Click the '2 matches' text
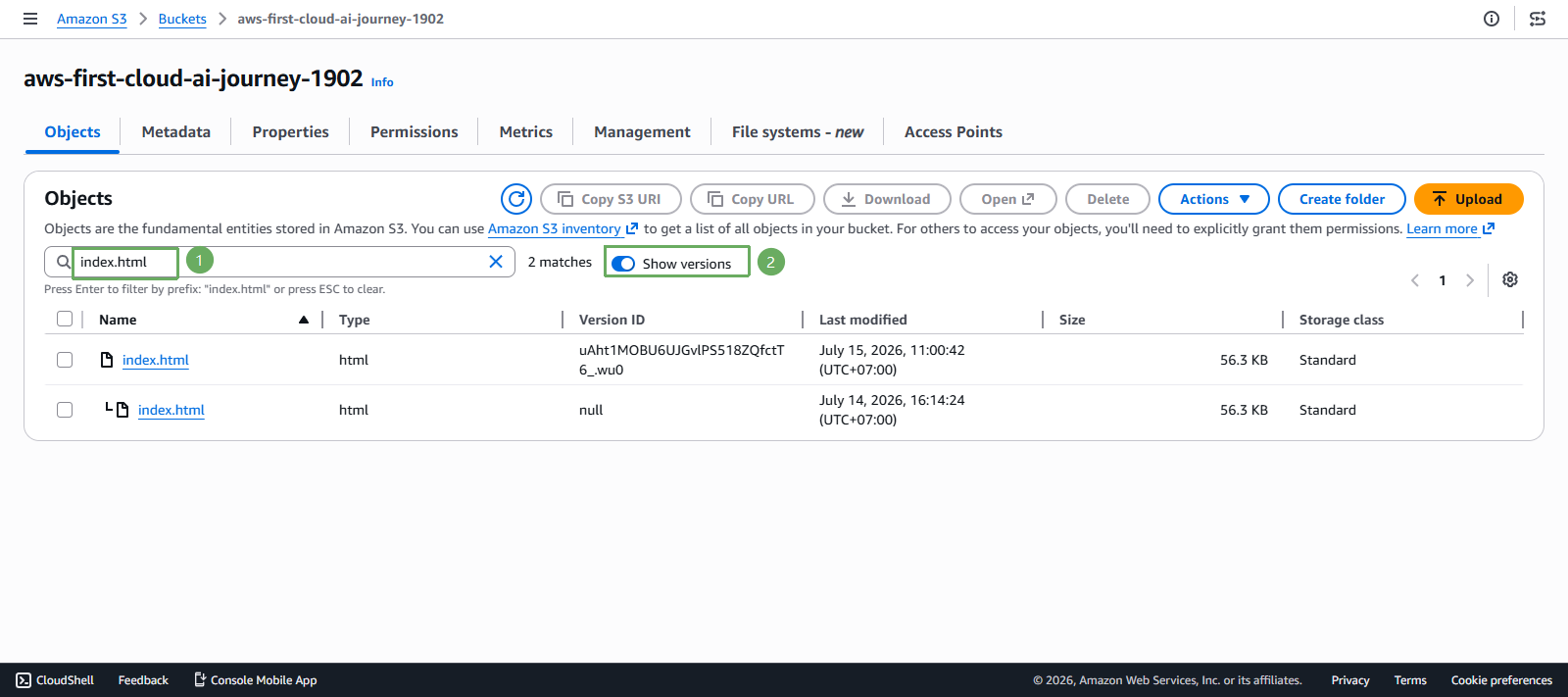Image resolution: width=1568 pixels, height=697 pixels. (x=560, y=262)
